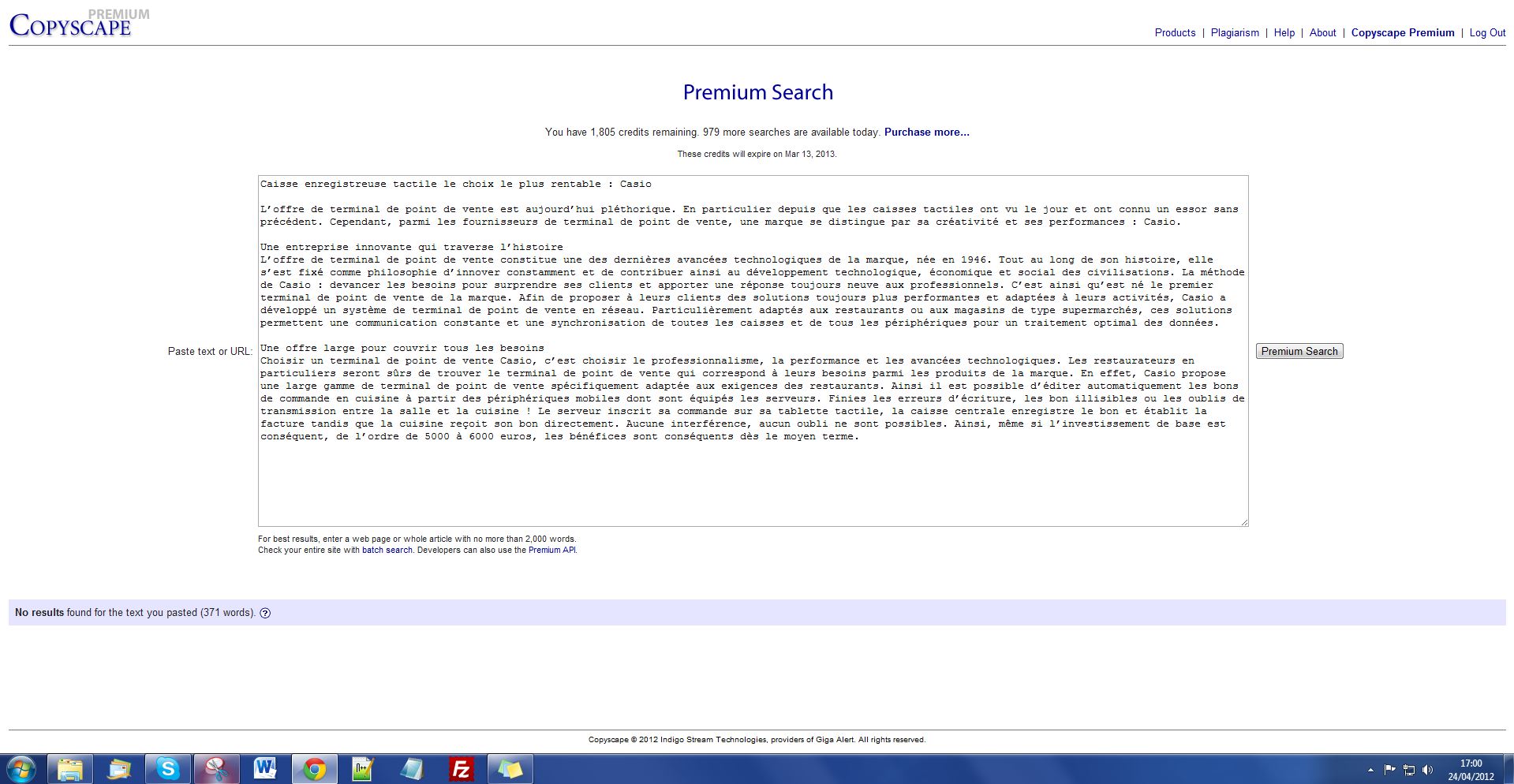1514x784 pixels.
Task: Open Windows Start menu
Action: (x=21, y=768)
